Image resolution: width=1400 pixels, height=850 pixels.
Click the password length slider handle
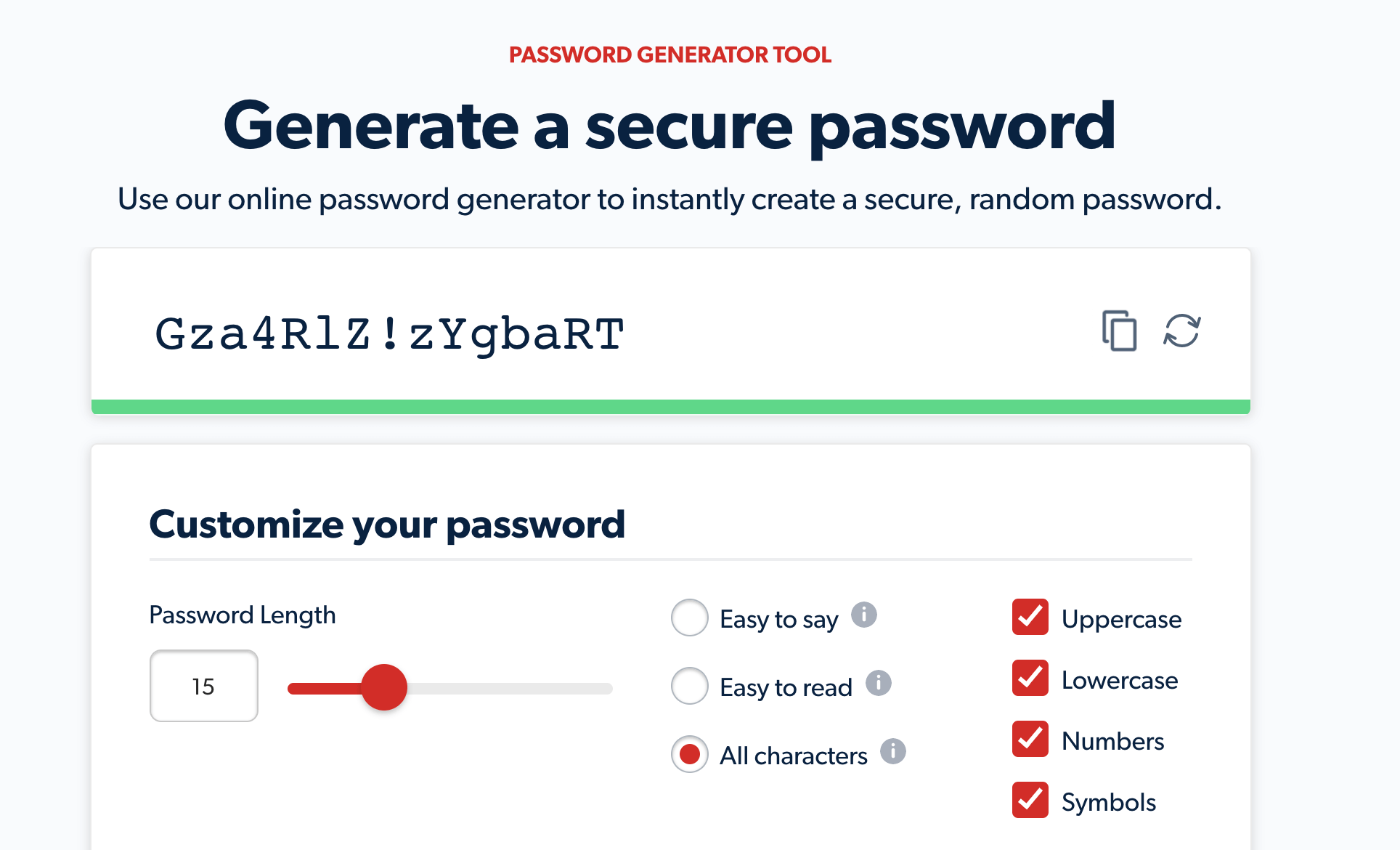coord(384,687)
